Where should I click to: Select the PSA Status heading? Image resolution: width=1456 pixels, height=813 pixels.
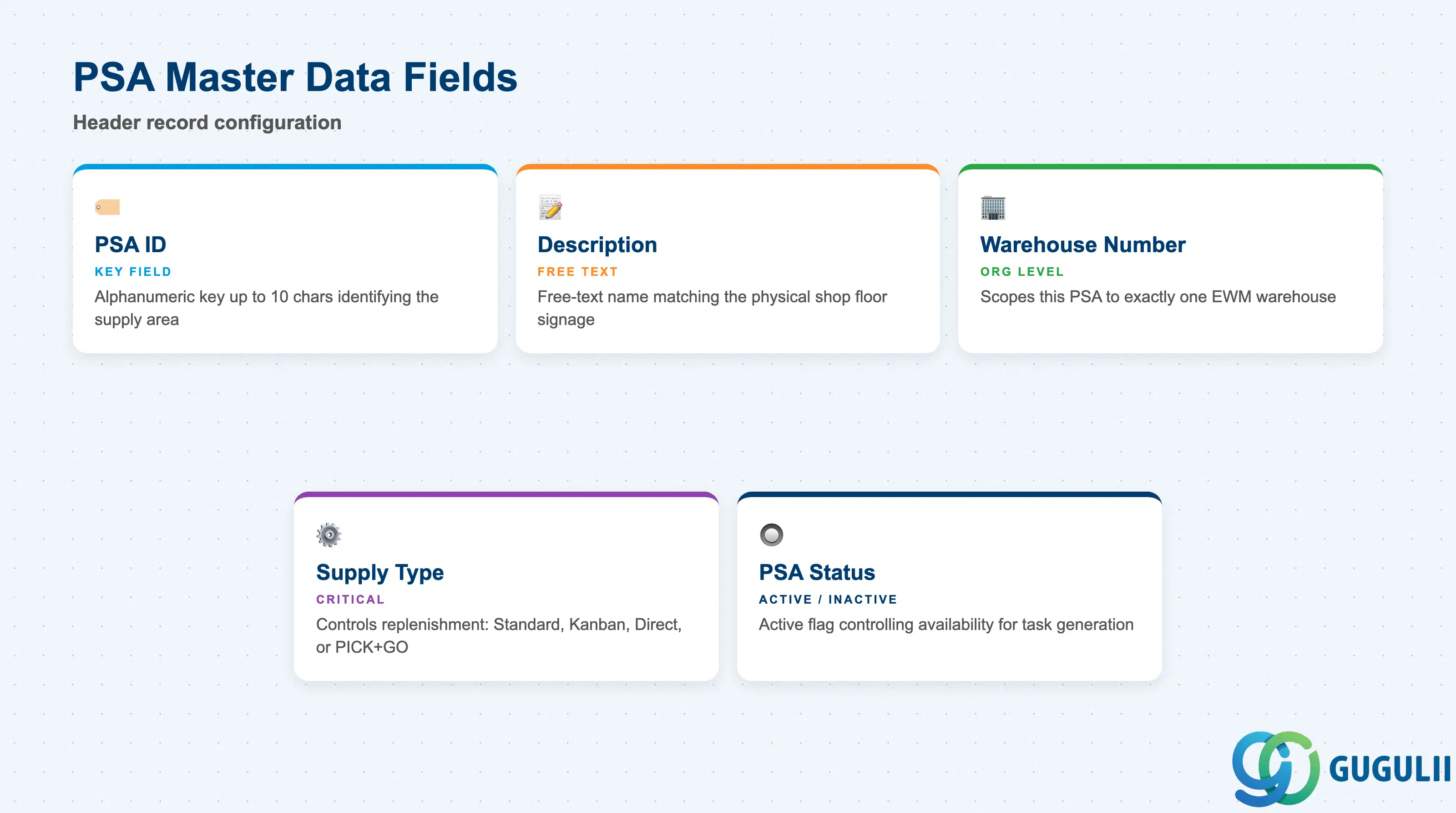[817, 573]
